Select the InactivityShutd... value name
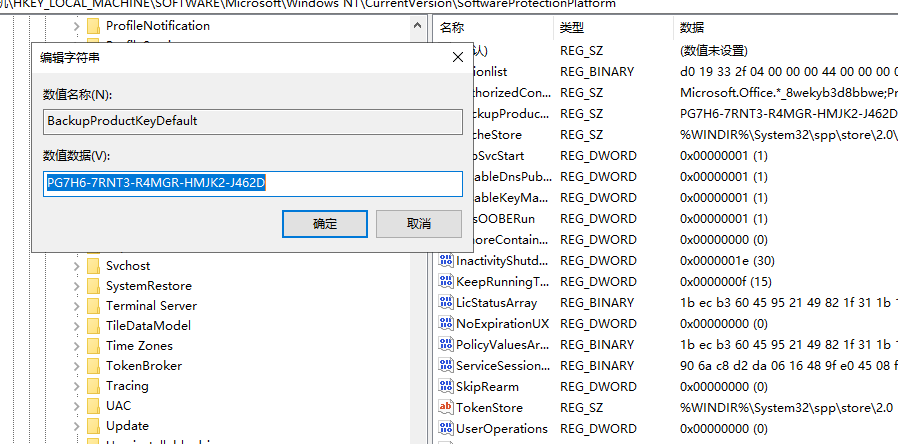The width and height of the screenshot is (898, 444). pos(502,261)
